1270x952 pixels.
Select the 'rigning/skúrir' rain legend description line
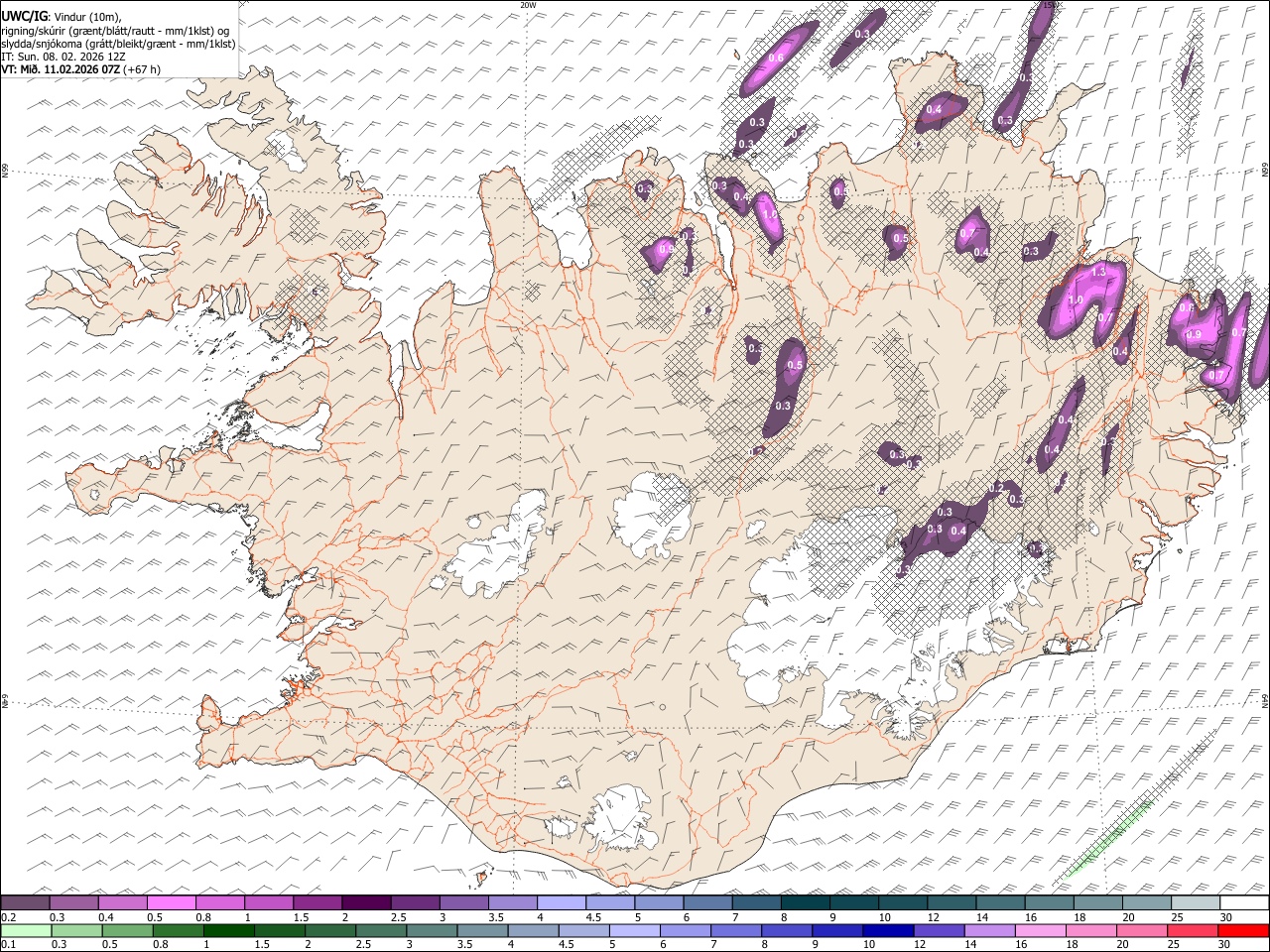click(x=115, y=31)
